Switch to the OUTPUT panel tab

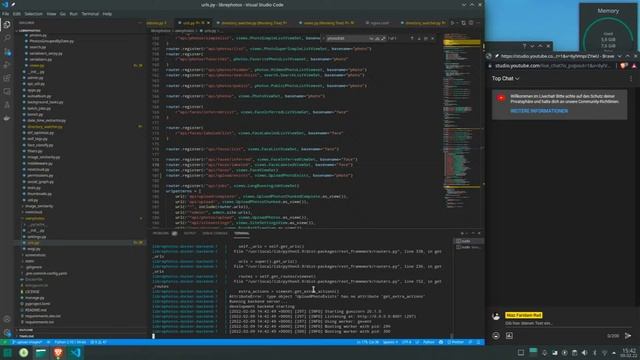pyautogui.click(x=190, y=233)
